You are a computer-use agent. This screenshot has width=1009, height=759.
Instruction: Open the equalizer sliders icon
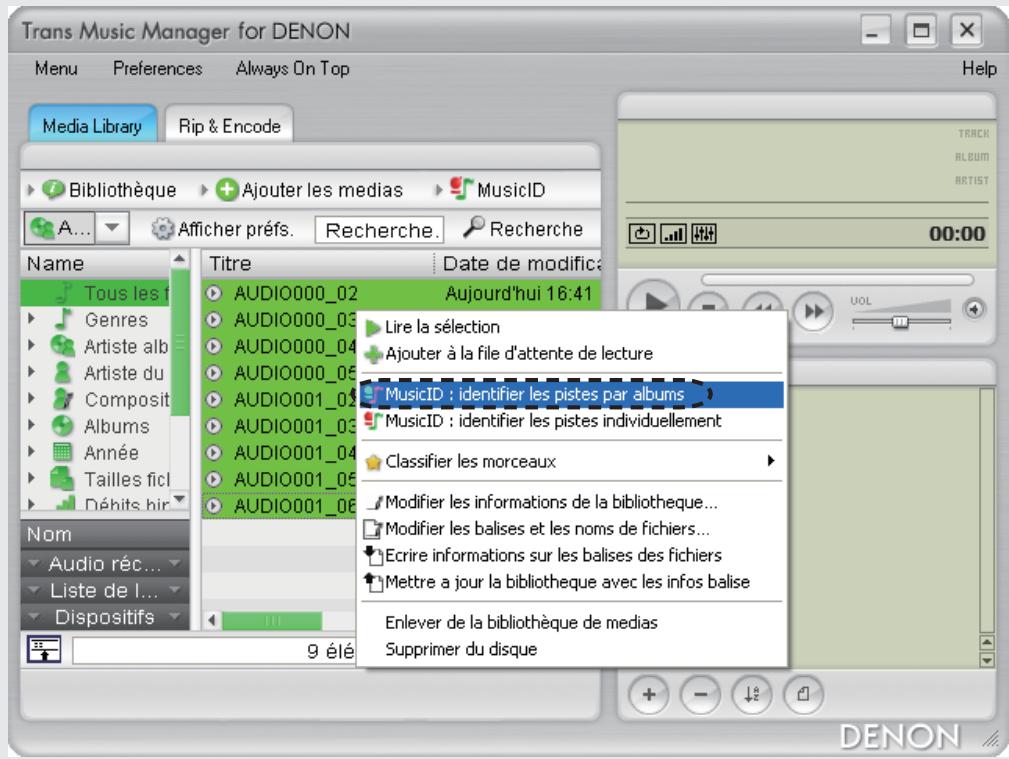704,233
